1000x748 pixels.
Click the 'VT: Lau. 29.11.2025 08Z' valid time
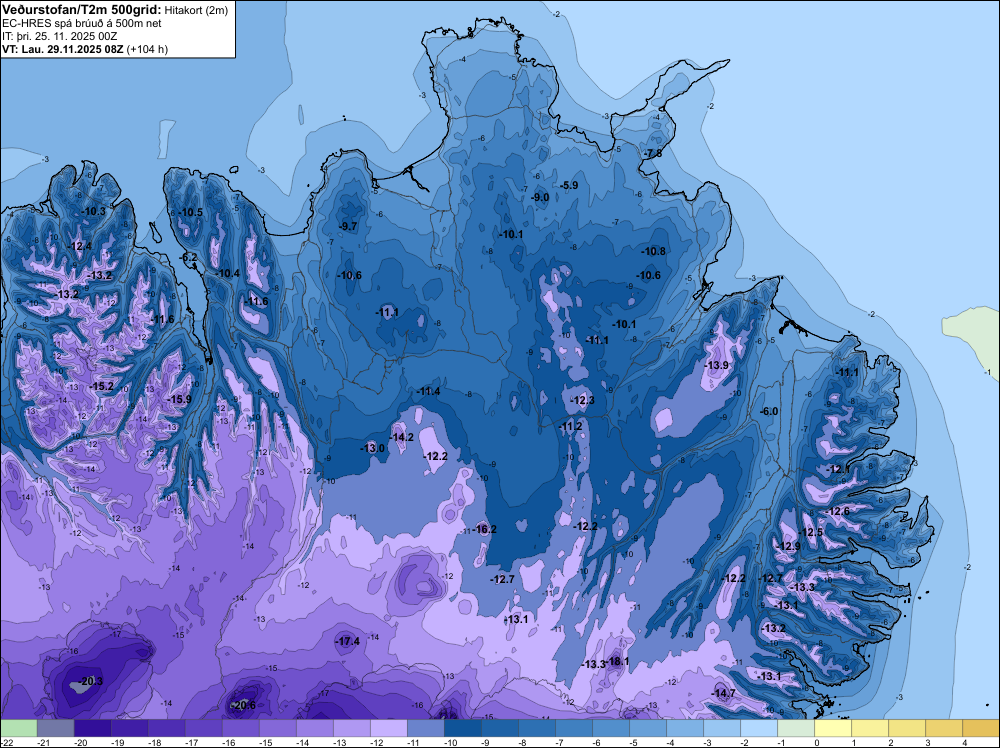point(62,49)
